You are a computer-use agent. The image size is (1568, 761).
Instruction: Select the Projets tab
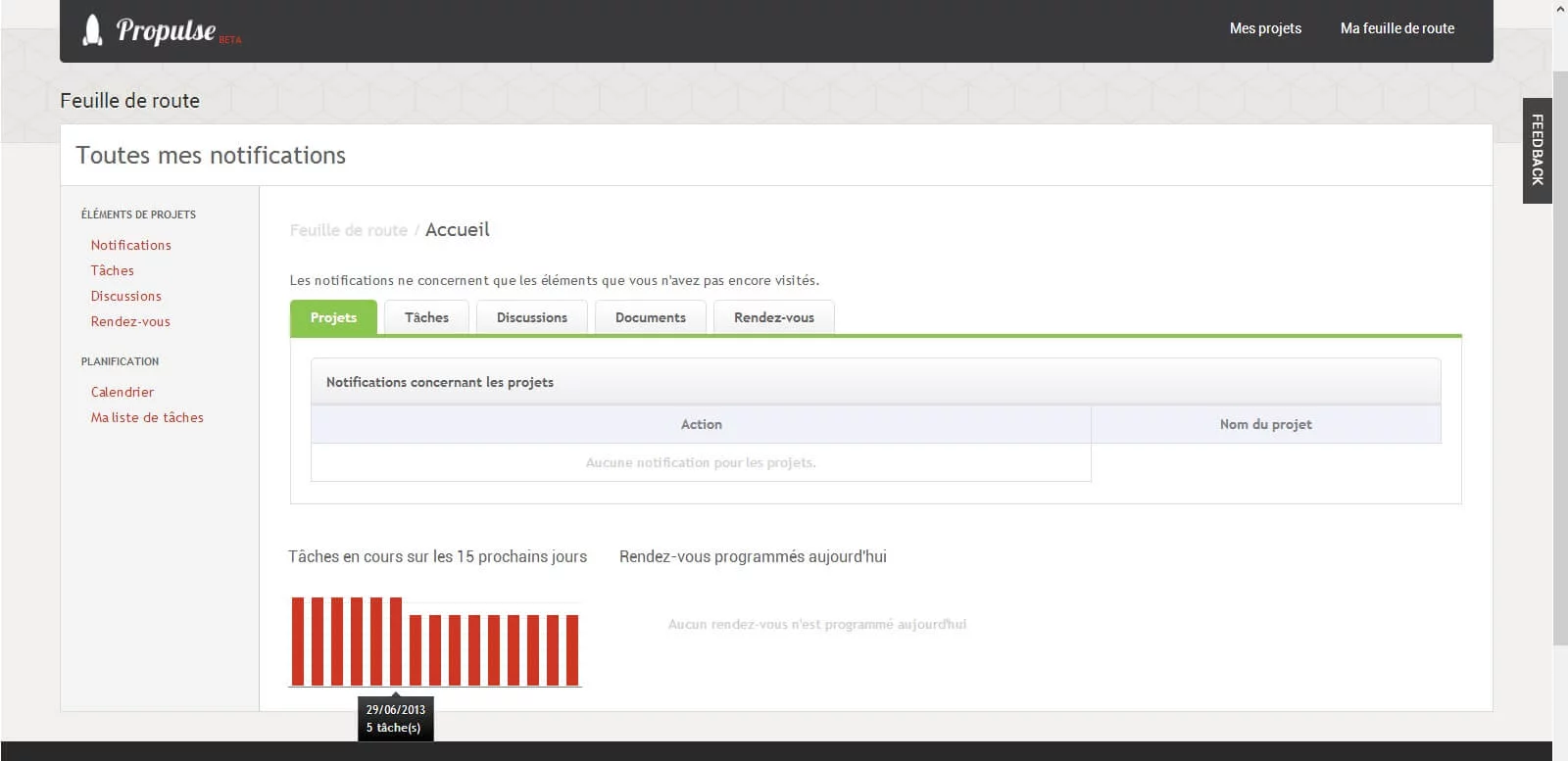coord(333,317)
